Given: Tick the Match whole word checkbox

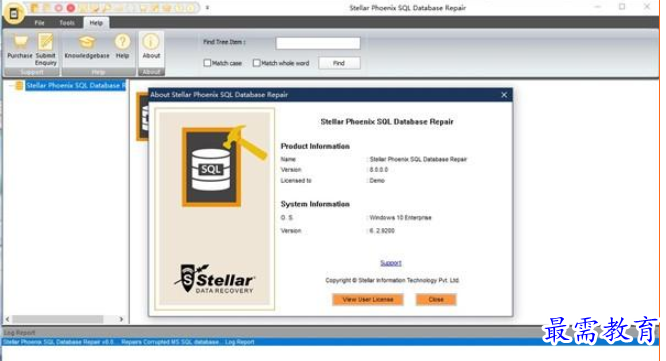Looking at the screenshot, I should pyautogui.click(x=257, y=63).
